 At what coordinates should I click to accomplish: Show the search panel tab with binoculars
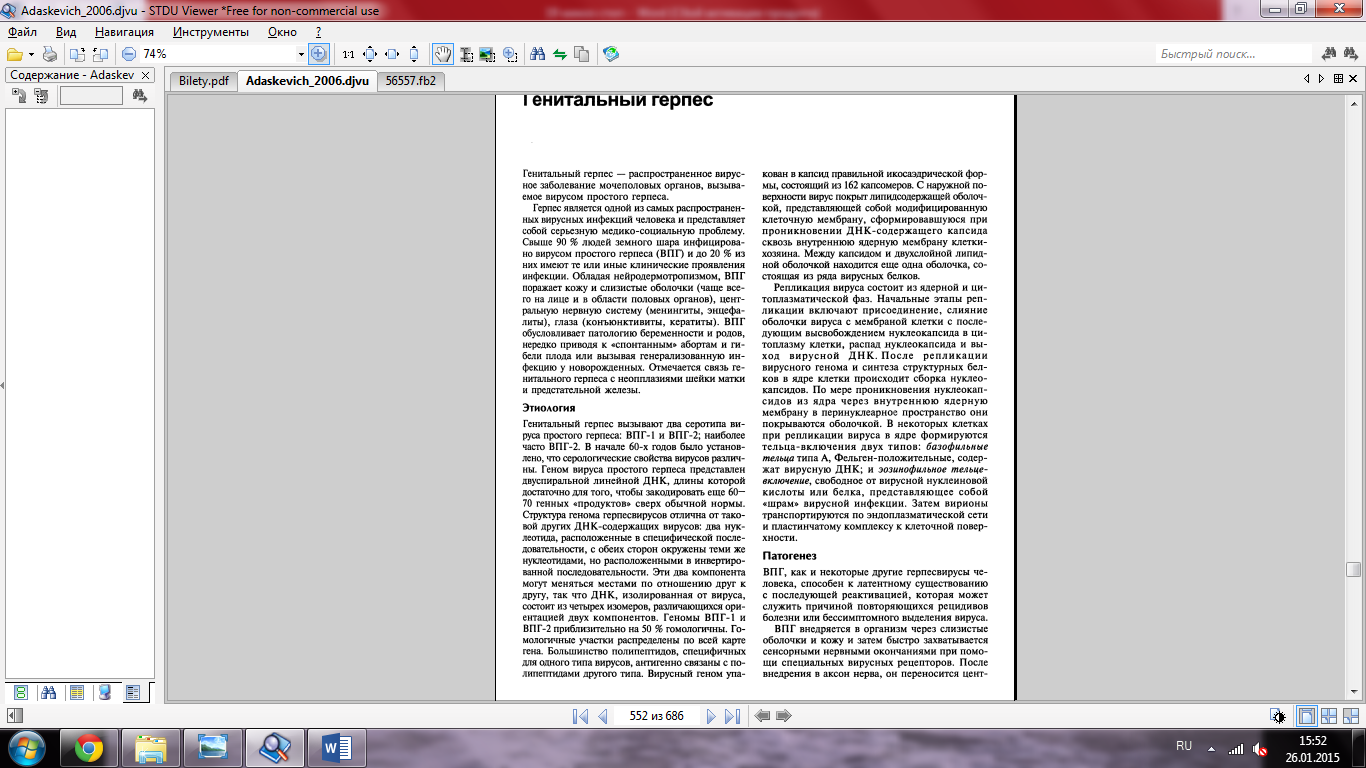point(49,692)
